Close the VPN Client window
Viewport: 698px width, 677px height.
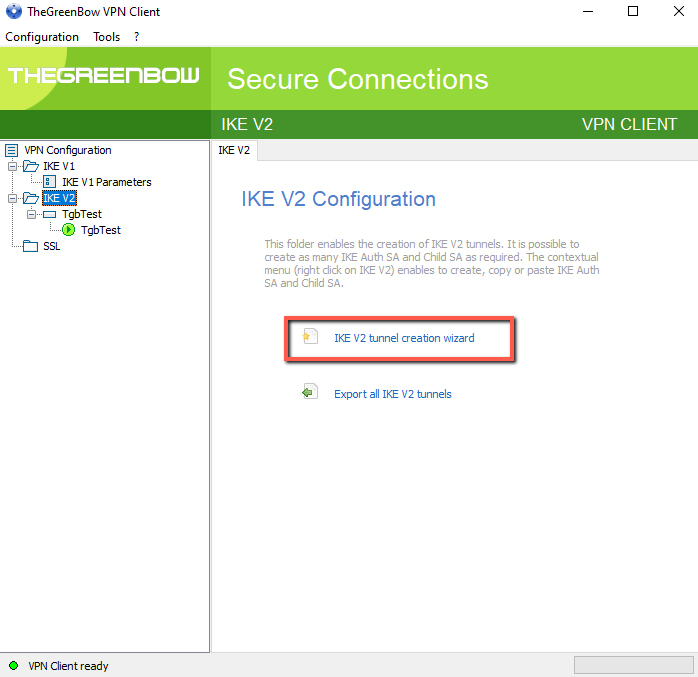point(678,12)
